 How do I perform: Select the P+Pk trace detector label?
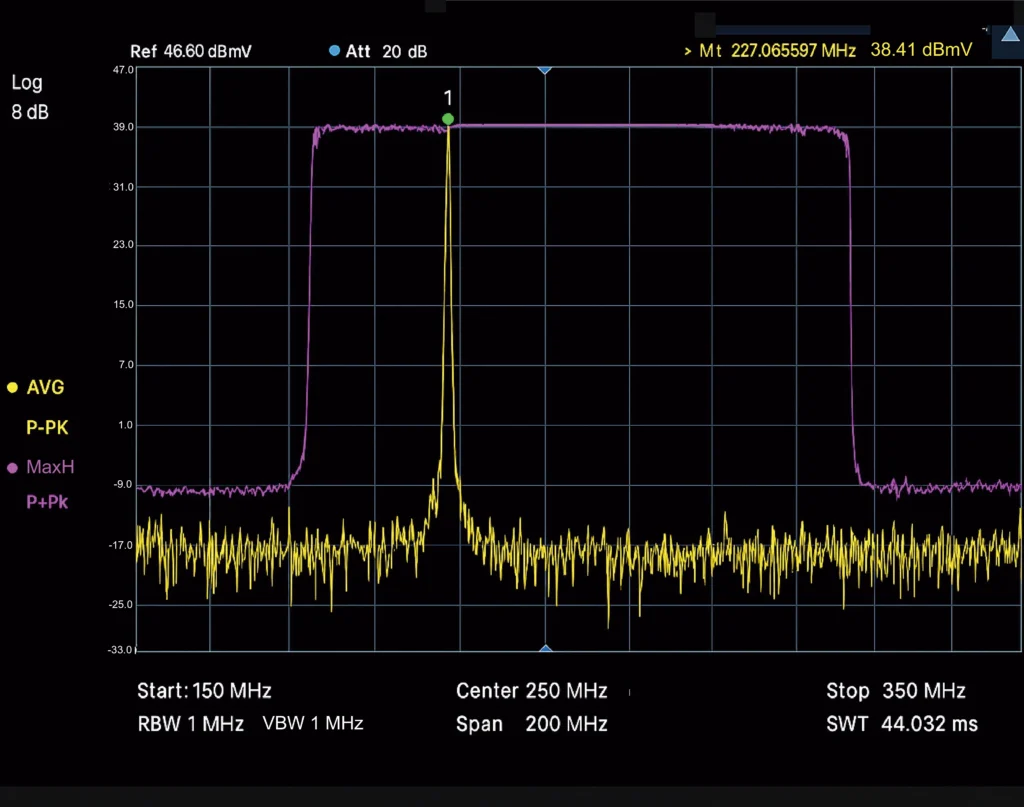point(46,502)
